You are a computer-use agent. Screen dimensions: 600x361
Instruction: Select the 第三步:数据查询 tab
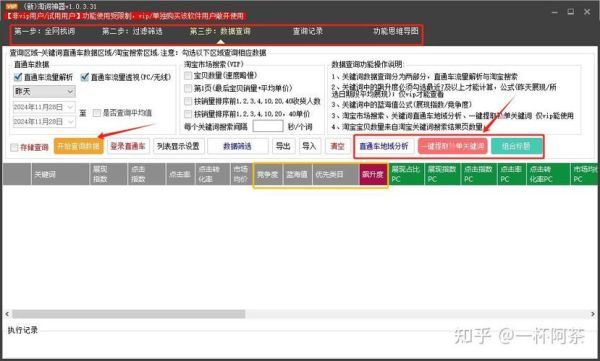click(x=220, y=31)
